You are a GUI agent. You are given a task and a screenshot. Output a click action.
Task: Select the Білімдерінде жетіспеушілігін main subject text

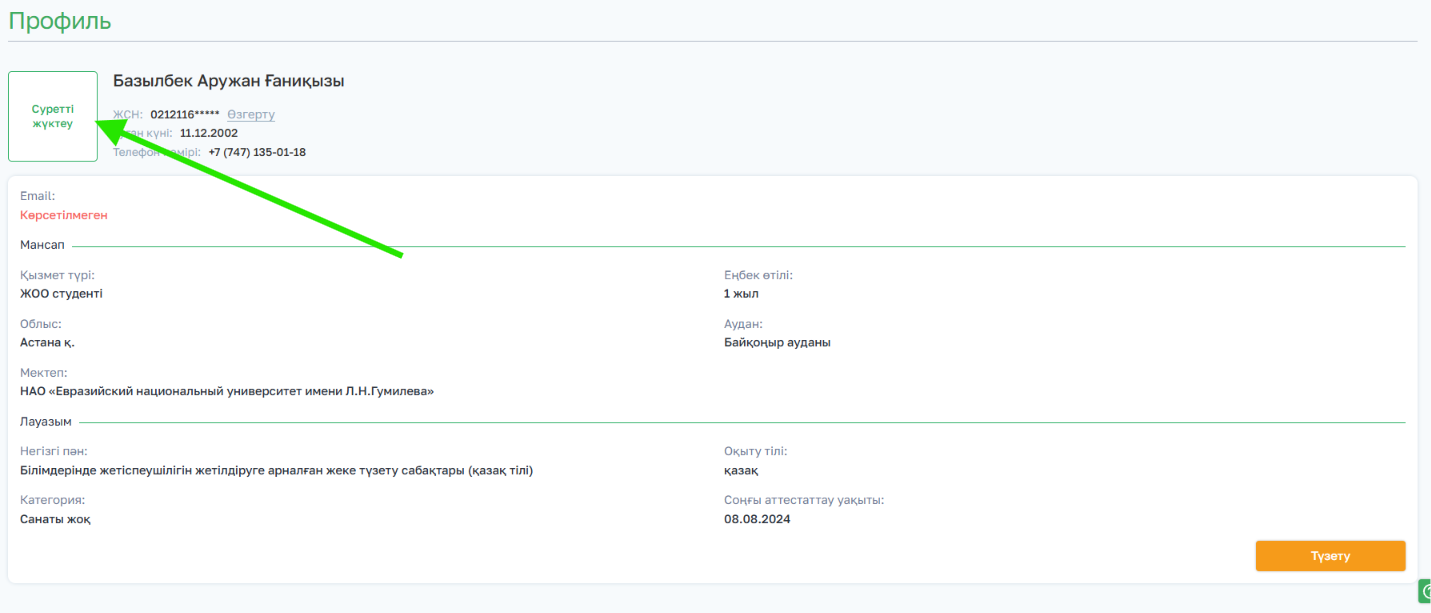click(276, 470)
